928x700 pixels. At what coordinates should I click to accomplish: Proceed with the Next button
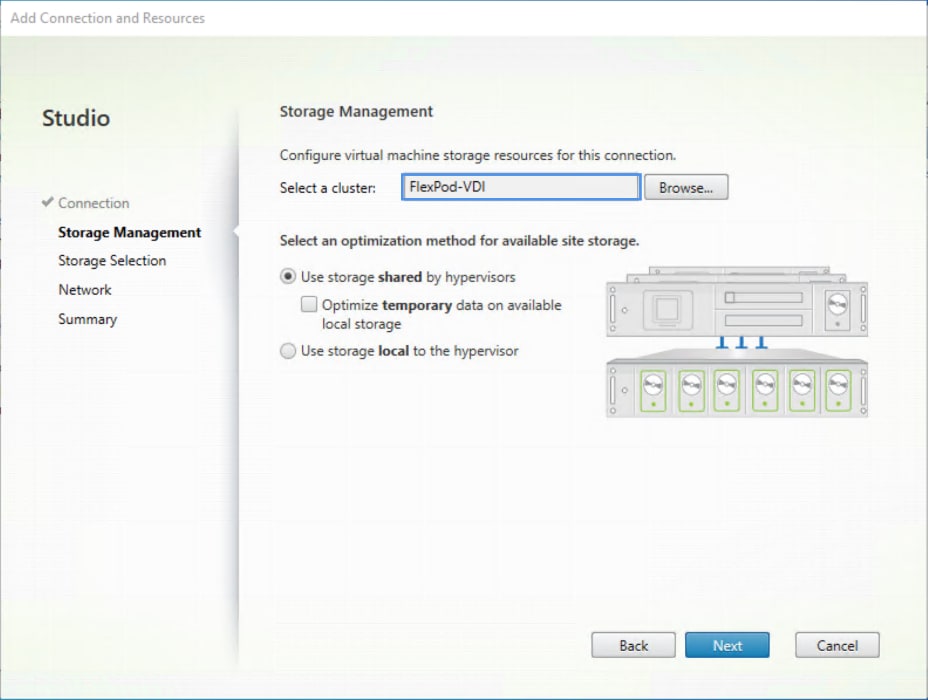click(727, 645)
